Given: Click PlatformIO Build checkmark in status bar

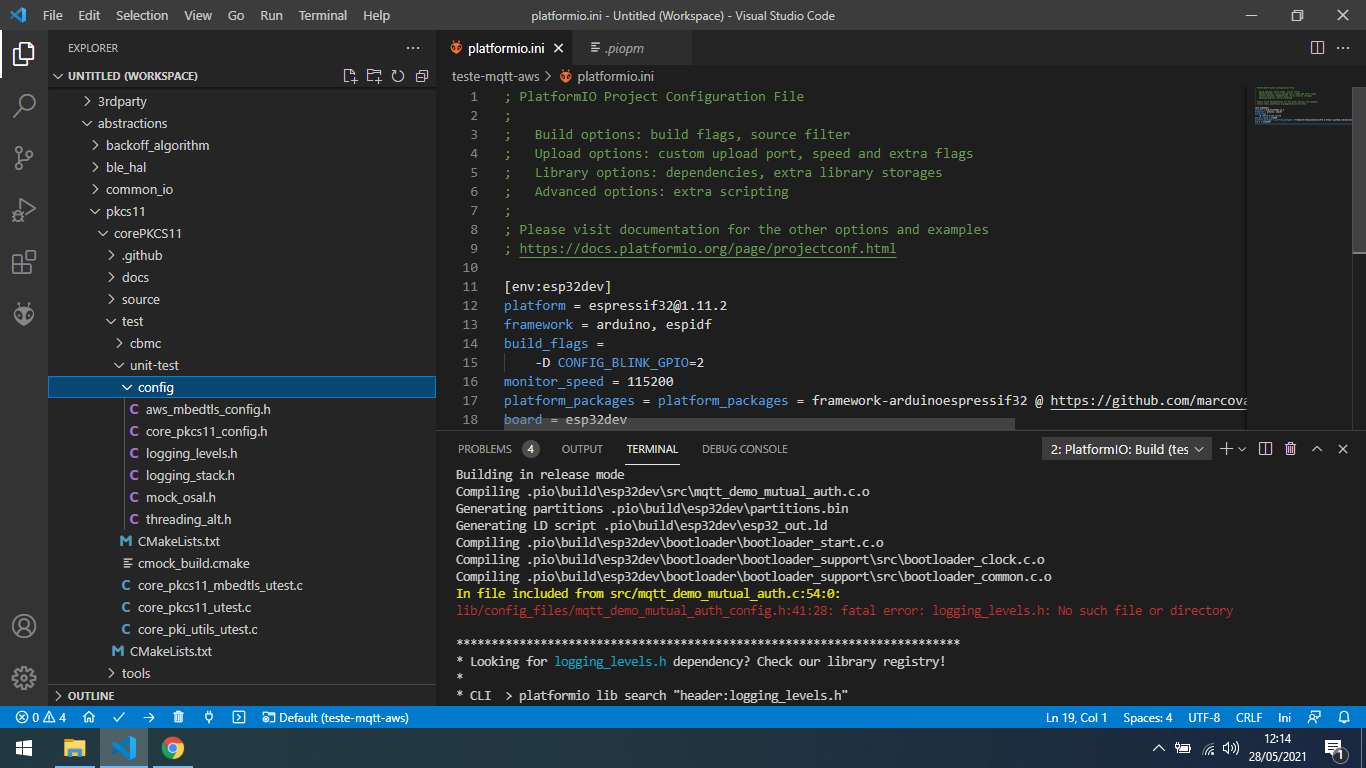Looking at the screenshot, I should 119,717.
